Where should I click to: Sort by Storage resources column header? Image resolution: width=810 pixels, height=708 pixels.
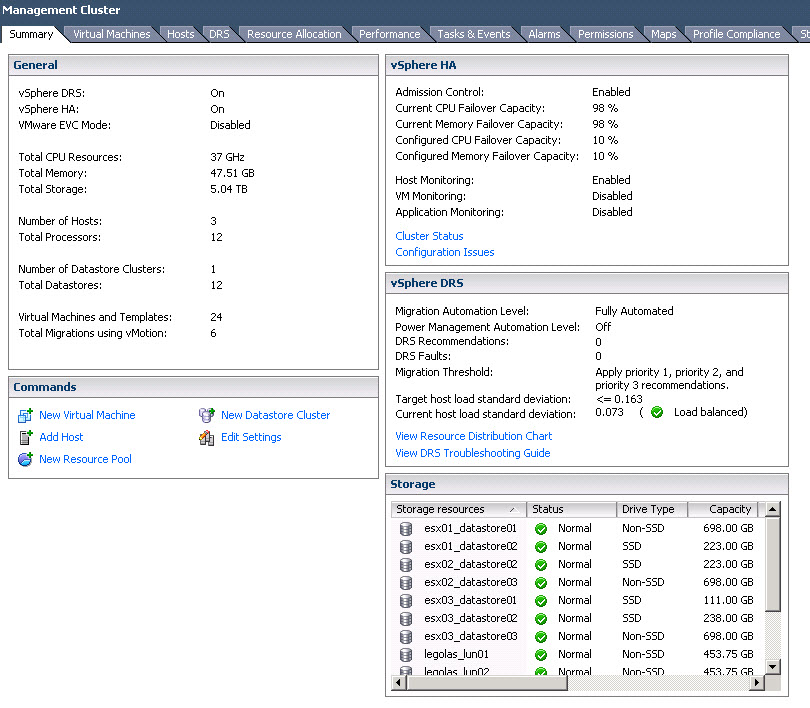click(x=458, y=509)
